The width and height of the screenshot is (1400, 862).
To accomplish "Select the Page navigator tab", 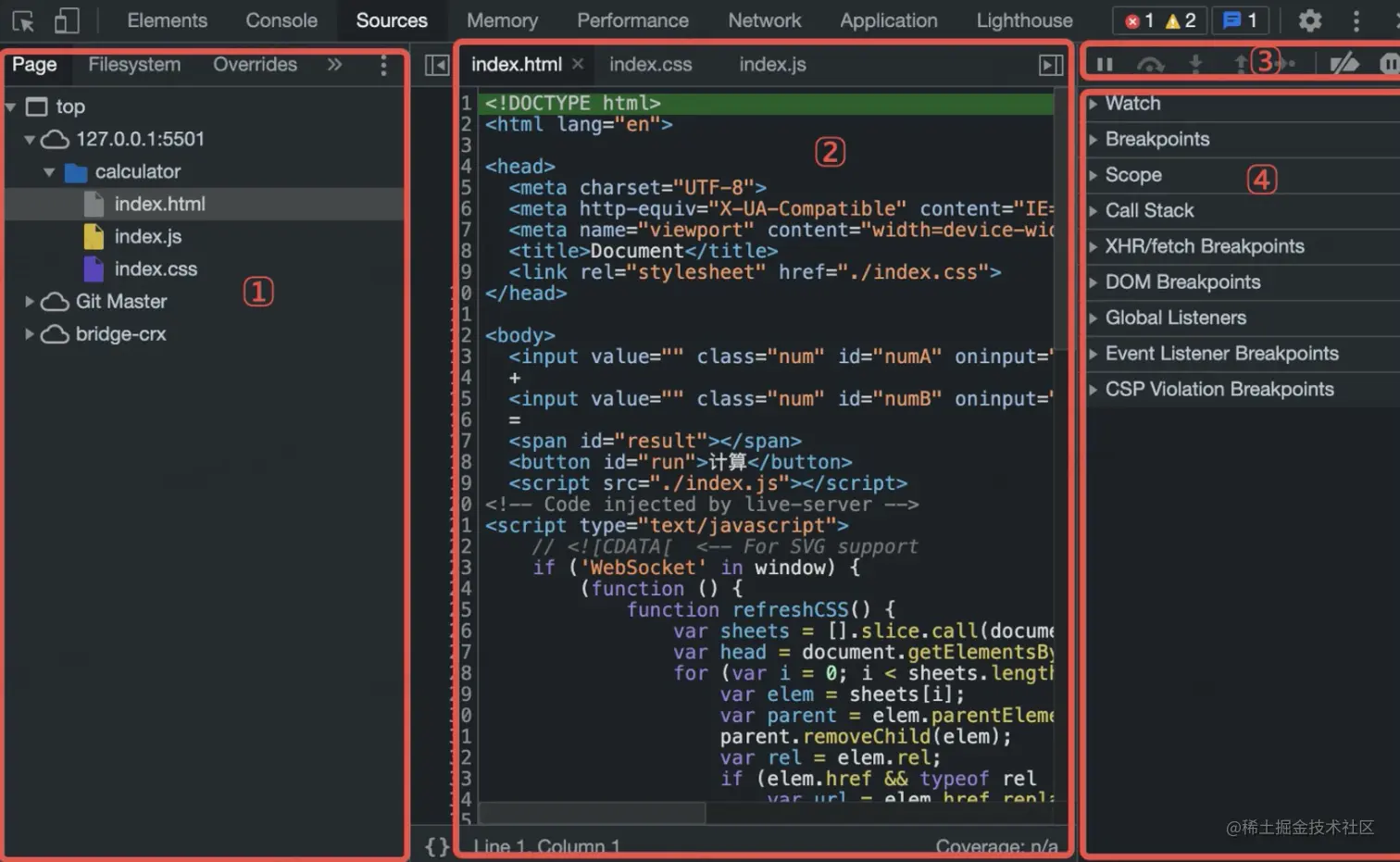I will click(x=34, y=64).
